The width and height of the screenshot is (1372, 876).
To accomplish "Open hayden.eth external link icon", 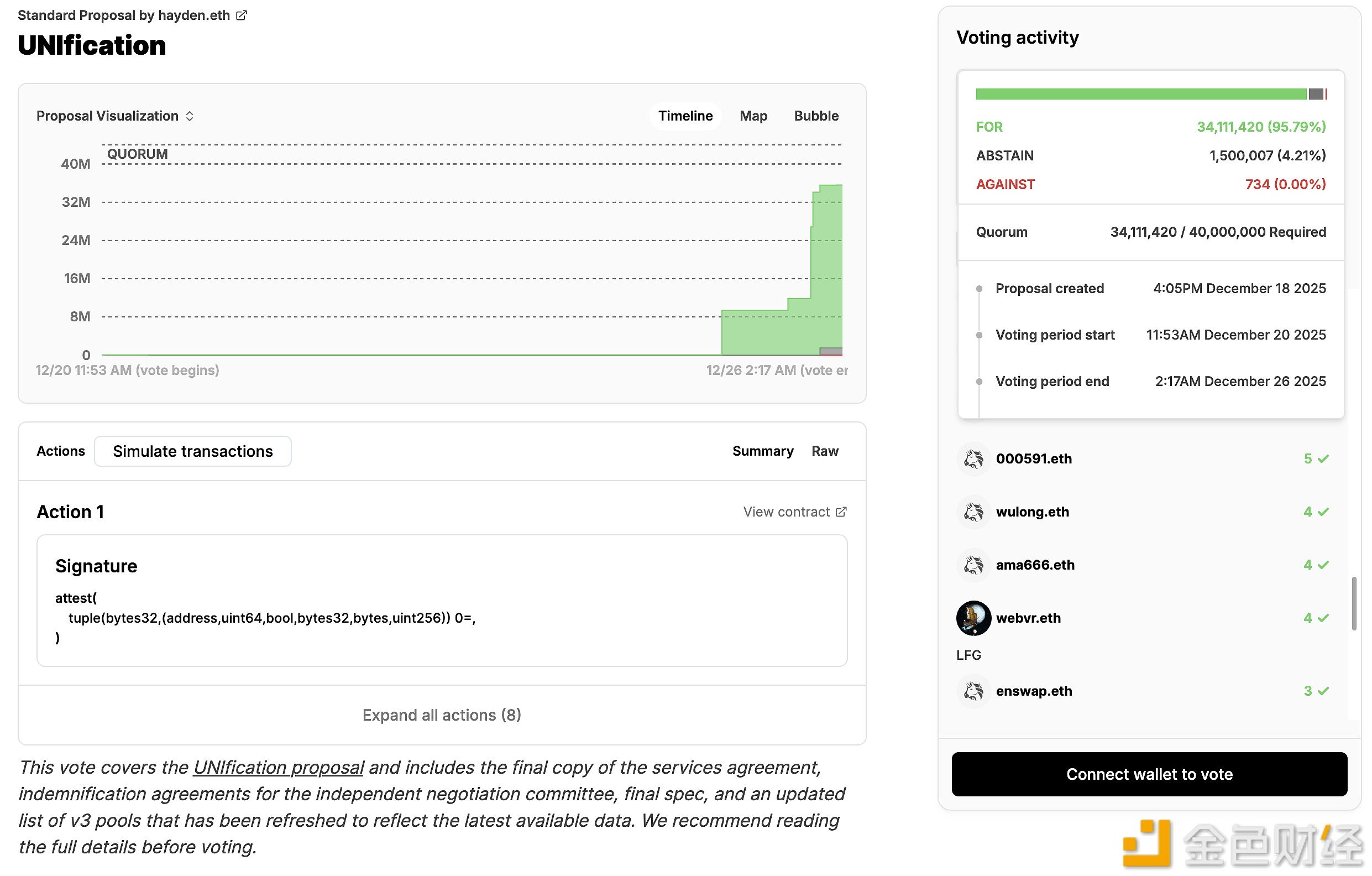I will point(242,15).
